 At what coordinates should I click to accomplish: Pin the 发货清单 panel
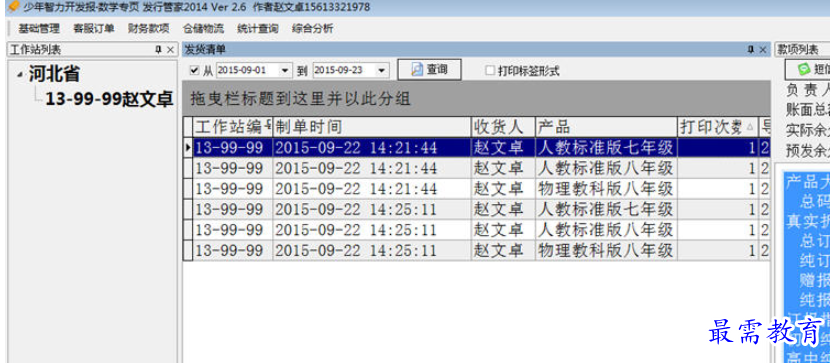(x=751, y=49)
